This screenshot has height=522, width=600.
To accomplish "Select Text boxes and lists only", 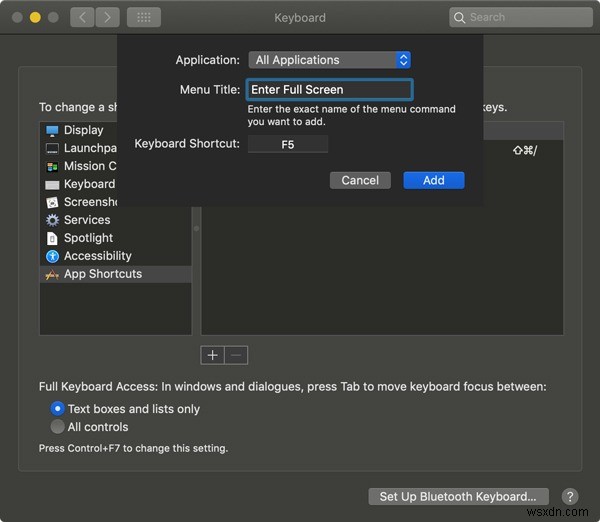I will point(57,409).
